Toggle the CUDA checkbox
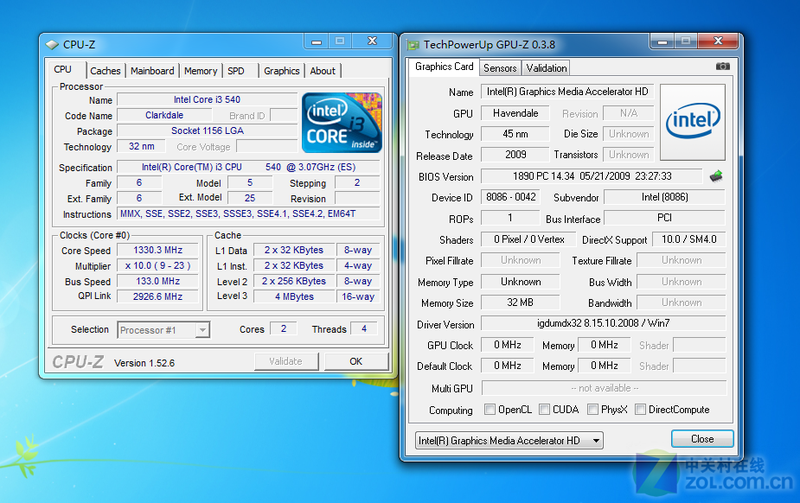This screenshot has height=503, width=800. pyautogui.click(x=544, y=409)
